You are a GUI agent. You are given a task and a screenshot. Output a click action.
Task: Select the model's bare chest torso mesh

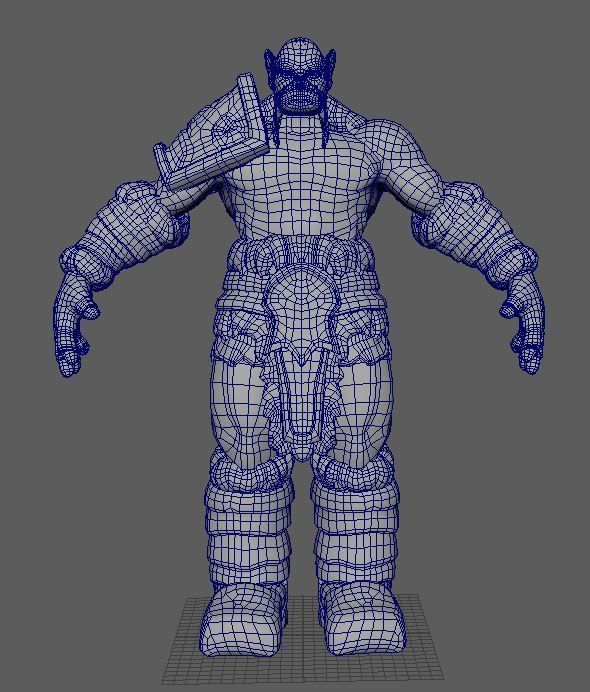[x=301, y=177]
